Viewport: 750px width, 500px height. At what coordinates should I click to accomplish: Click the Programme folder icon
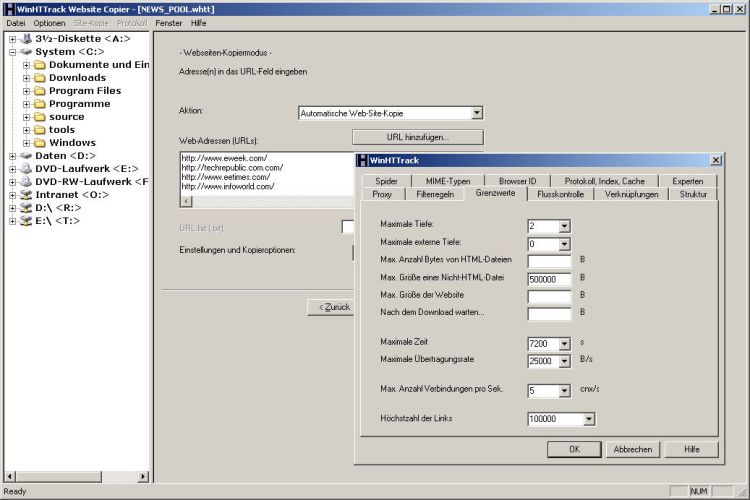pos(40,103)
